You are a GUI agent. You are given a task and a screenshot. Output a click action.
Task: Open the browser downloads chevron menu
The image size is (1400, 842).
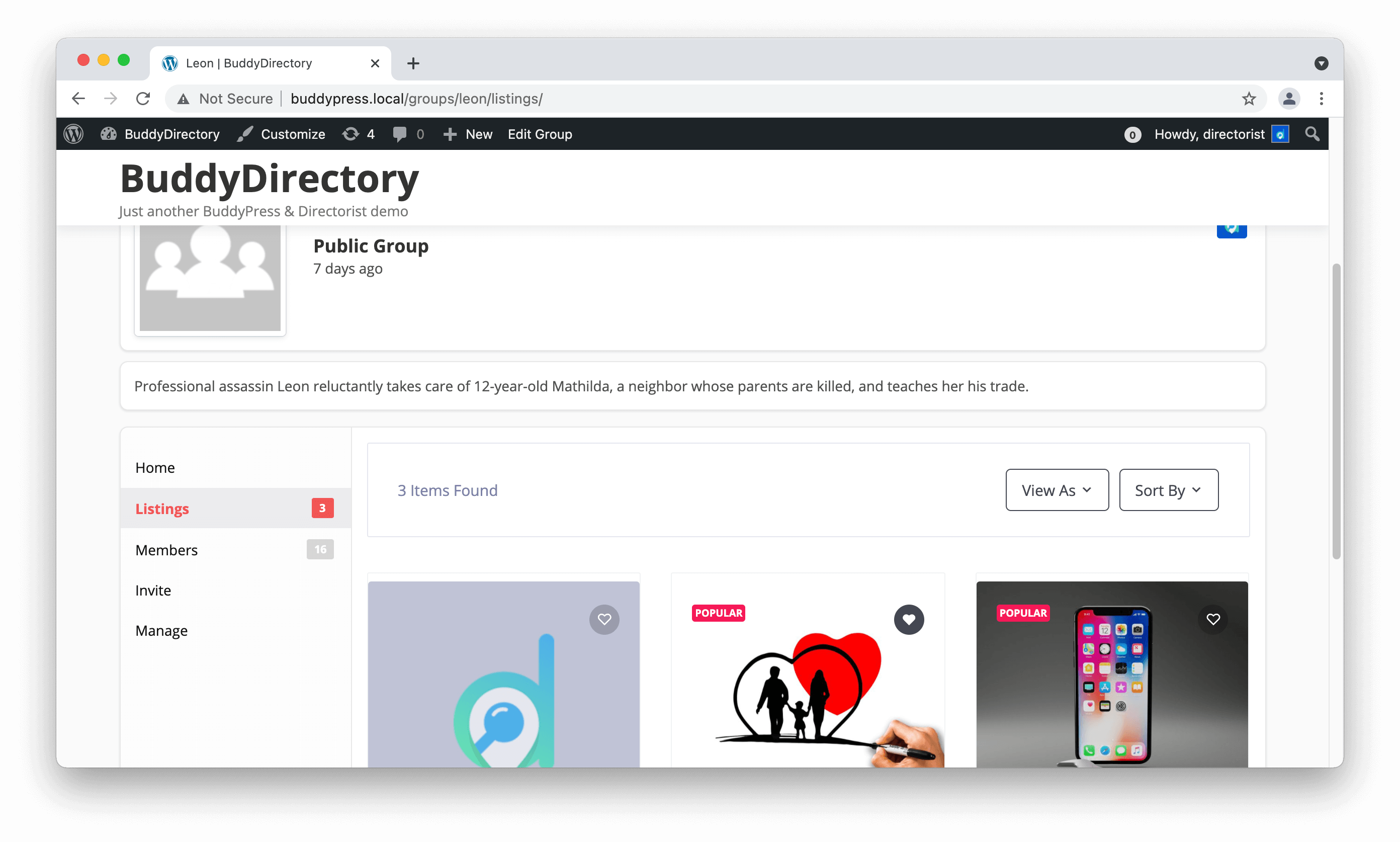[1322, 63]
